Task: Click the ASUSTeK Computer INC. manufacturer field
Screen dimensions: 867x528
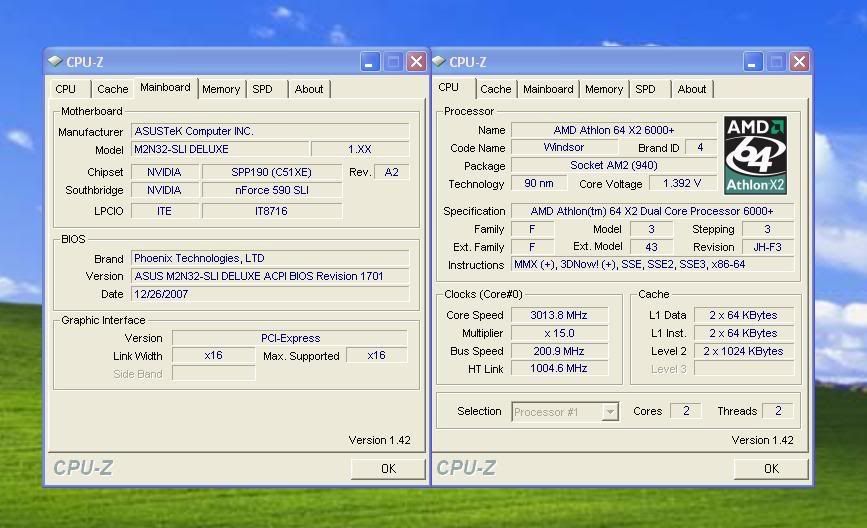Action: click(270, 131)
